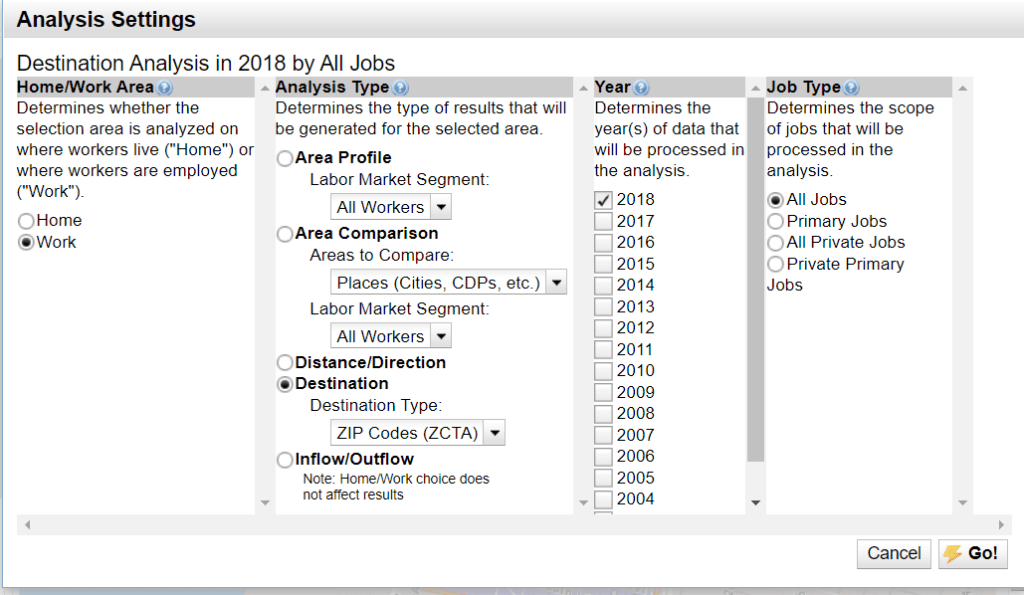This screenshot has width=1024, height=595.
Task: Uncheck the 2018 year checkbox
Action: coord(604,200)
